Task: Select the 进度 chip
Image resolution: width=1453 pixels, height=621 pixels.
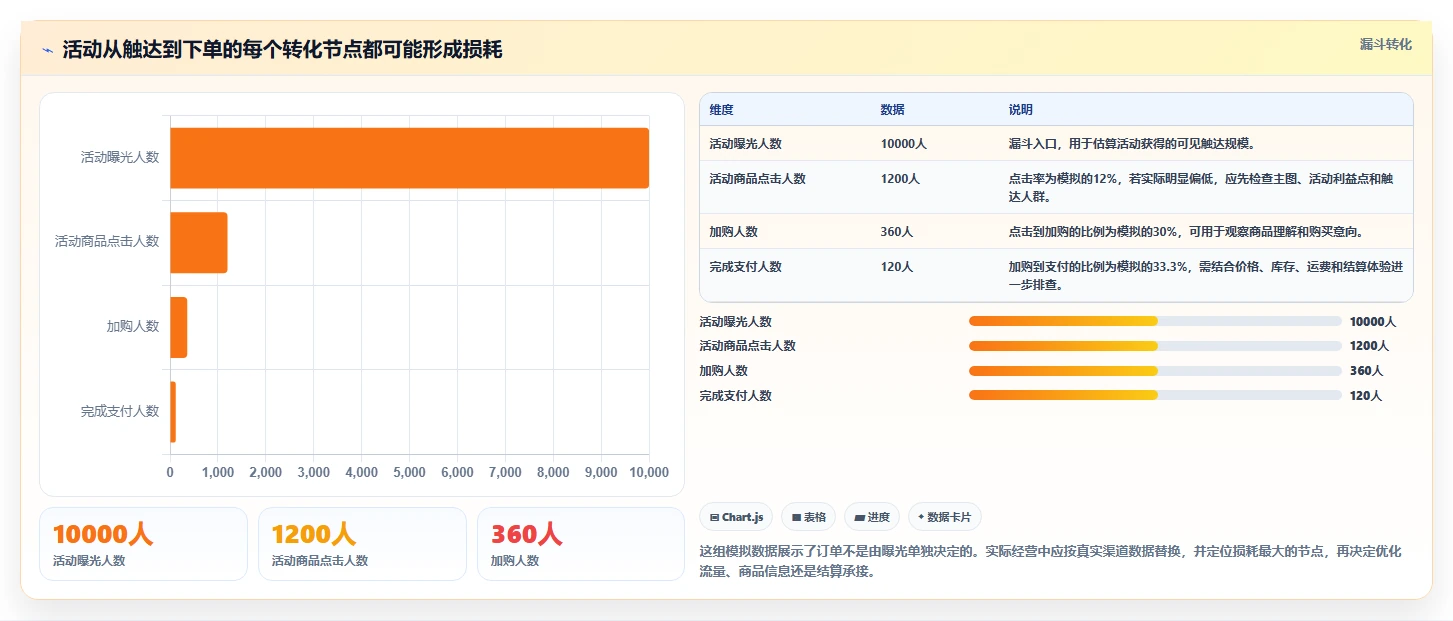Action: click(x=872, y=517)
